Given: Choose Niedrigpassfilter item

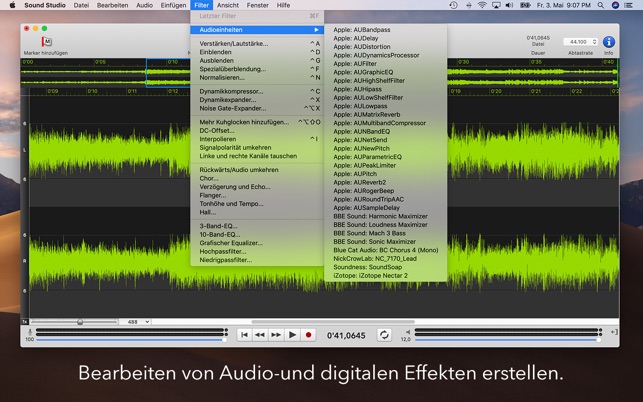Looking at the screenshot, I should coord(257,260).
